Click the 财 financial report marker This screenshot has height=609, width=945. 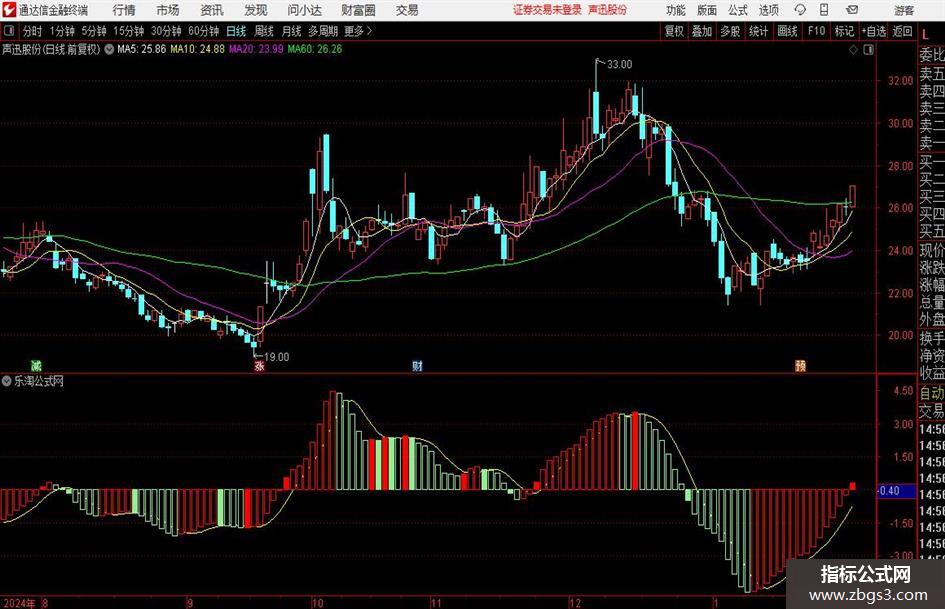[x=417, y=366]
